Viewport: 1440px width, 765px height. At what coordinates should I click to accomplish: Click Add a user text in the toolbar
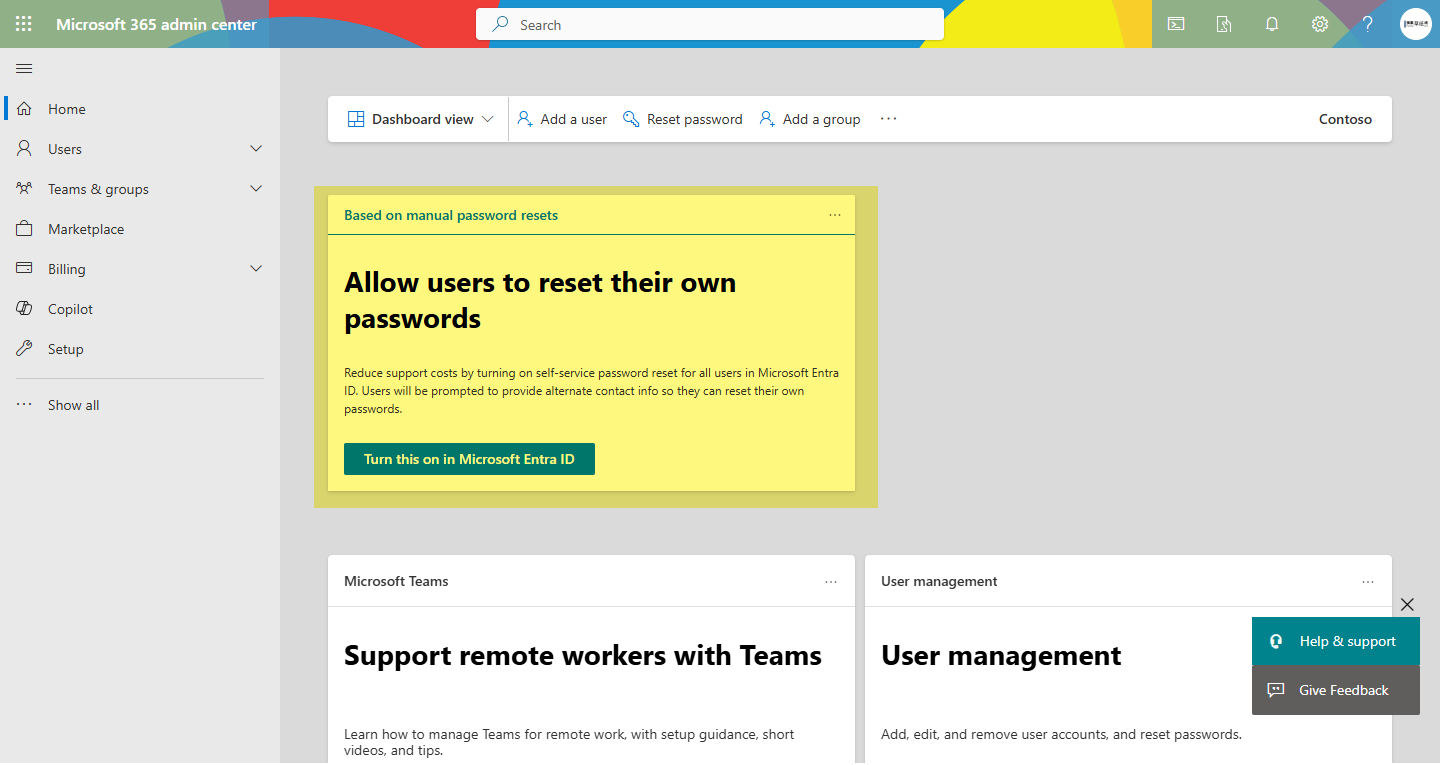click(x=574, y=119)
